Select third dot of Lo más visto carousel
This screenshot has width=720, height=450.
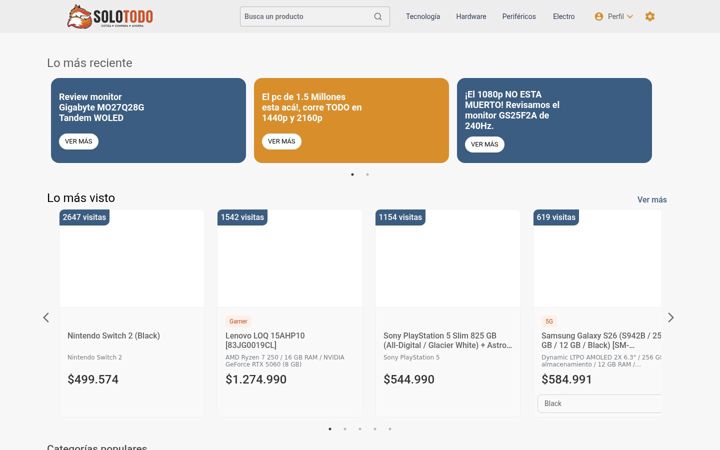coord(360,429)
